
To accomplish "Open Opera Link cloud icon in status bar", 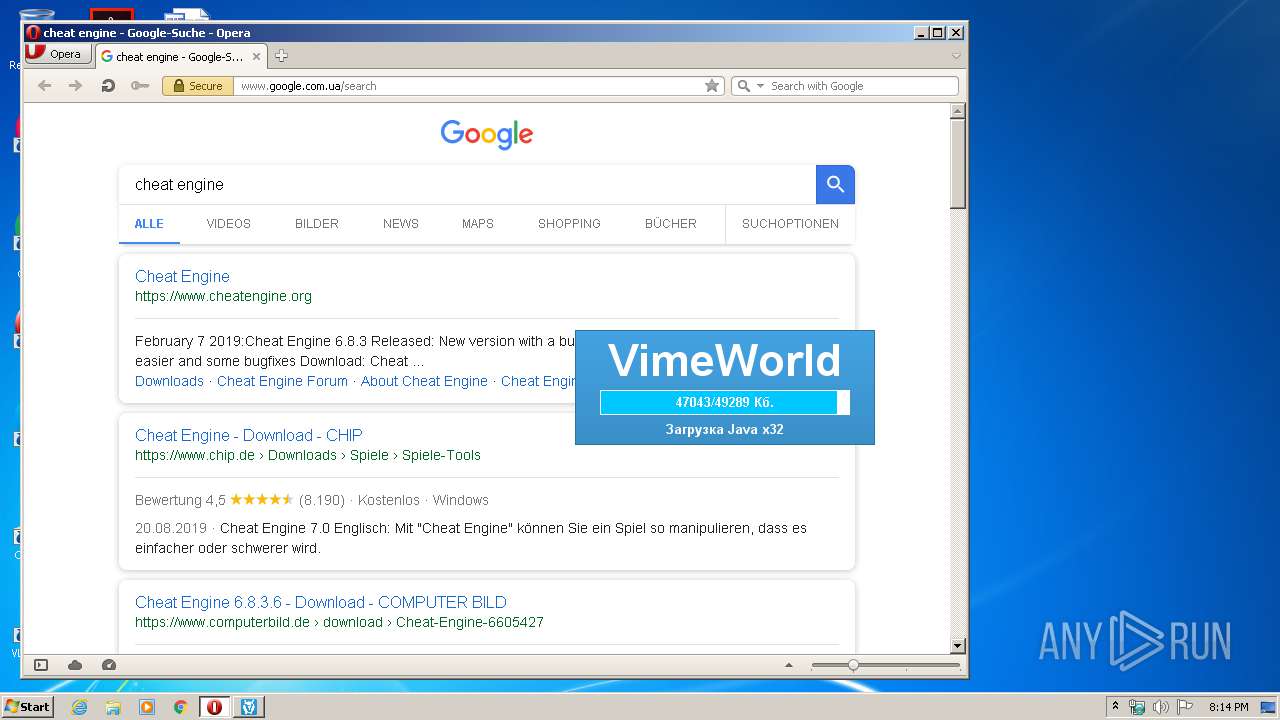I will 75,665.
